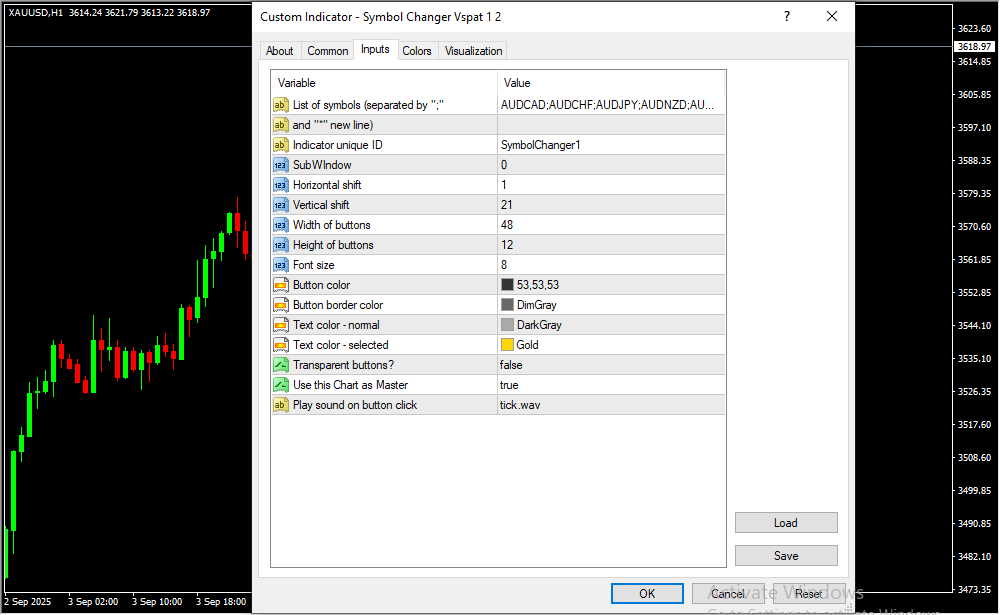Edit the Width of buttons value 48
1000x615 pixels.
[507, 225]
